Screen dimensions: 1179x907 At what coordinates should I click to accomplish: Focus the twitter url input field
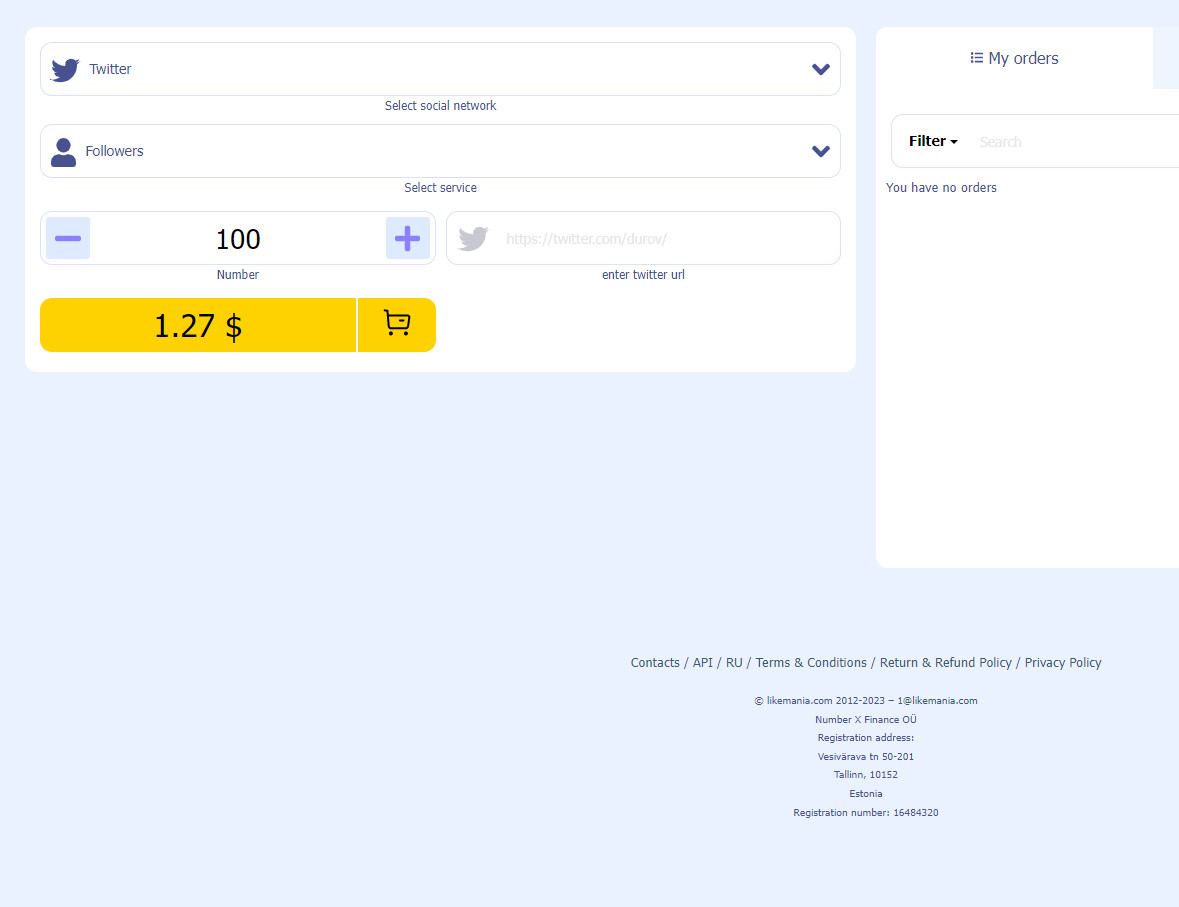tap(643, 238)
